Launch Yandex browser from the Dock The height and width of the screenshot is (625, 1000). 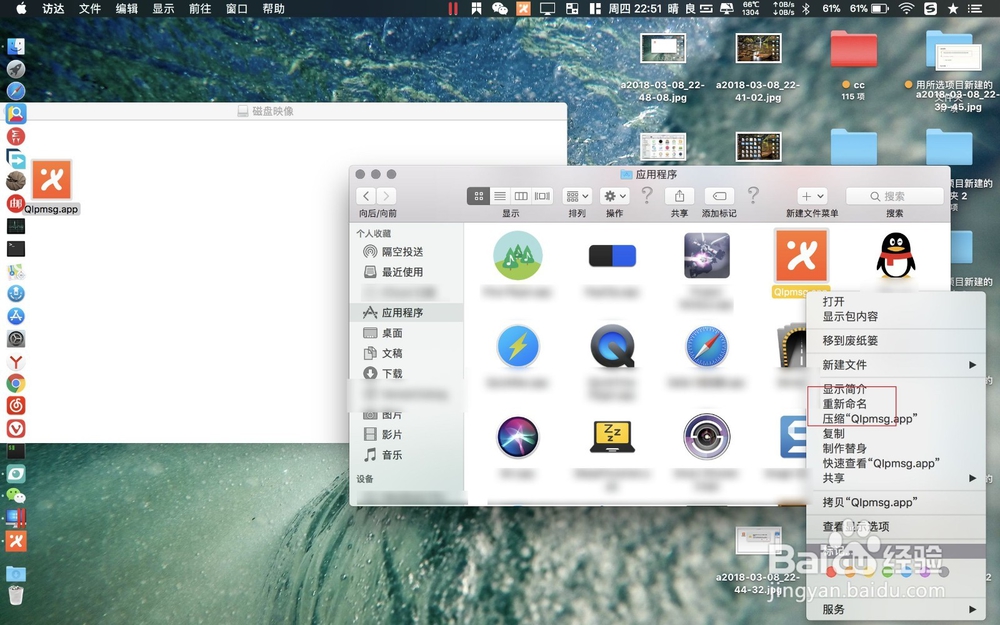16,362
